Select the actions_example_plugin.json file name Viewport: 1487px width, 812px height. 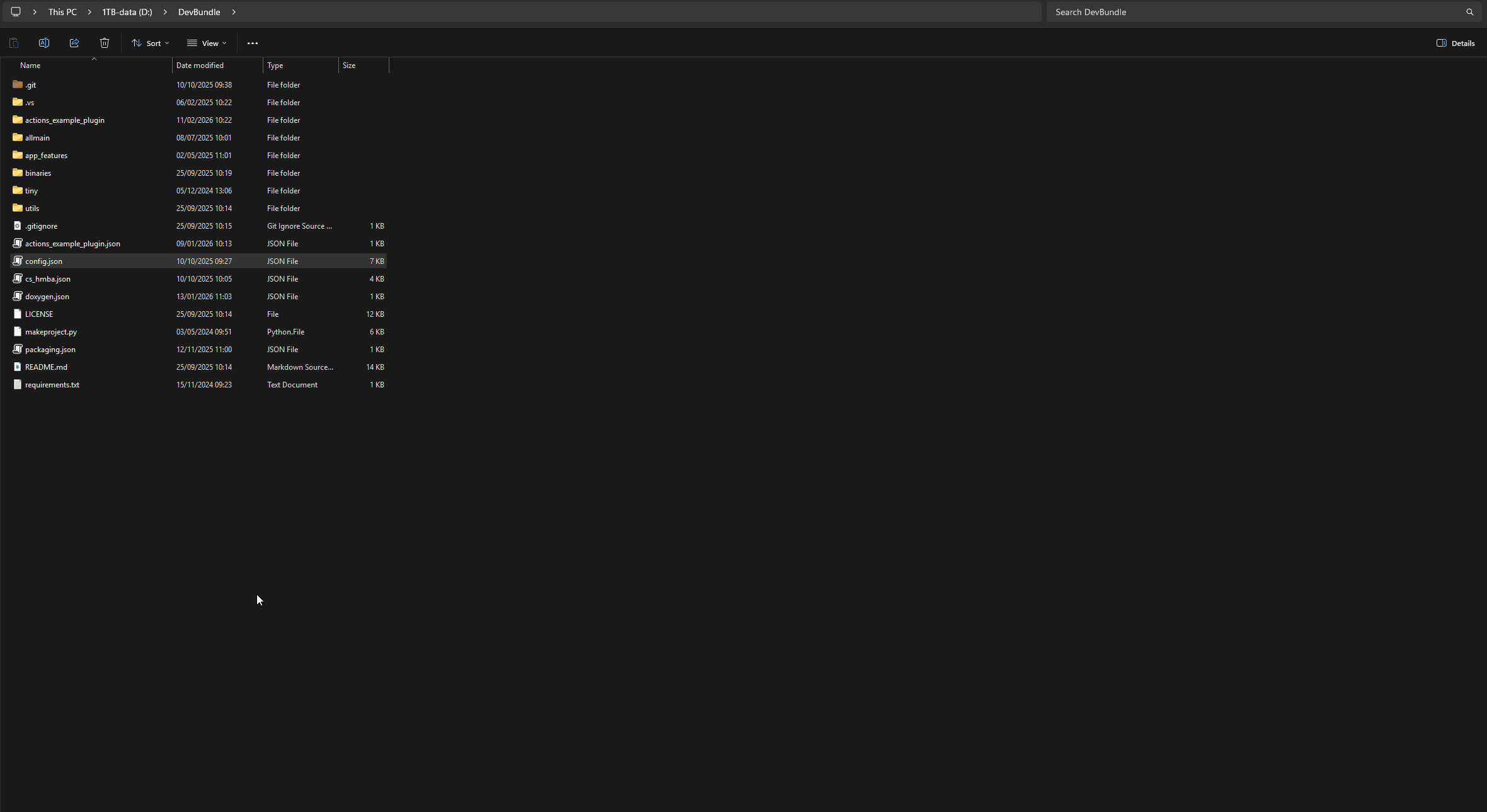pyautogui.click(x=72, y=243)
